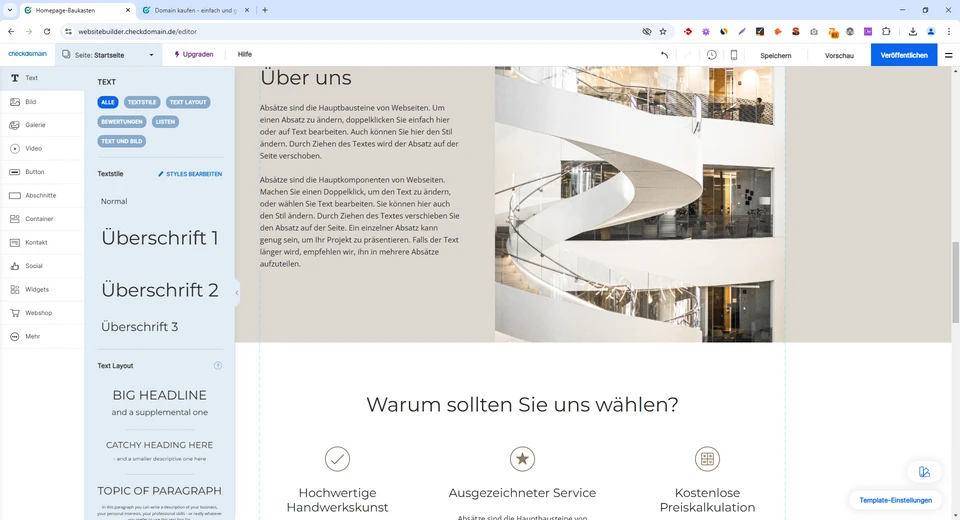
Task: Open the Video elements panel
Action: (x=42, y=148)
